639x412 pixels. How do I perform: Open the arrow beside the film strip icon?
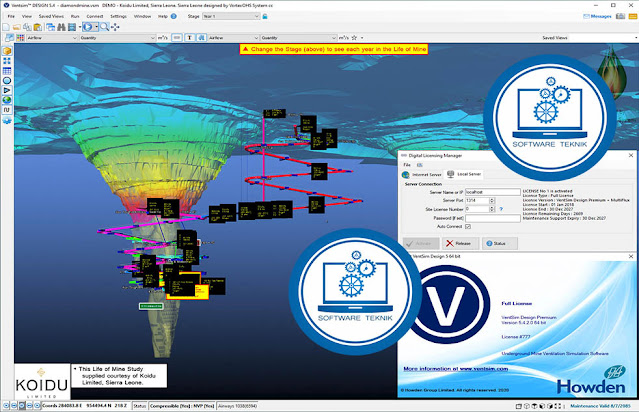[x=79, y=27]
